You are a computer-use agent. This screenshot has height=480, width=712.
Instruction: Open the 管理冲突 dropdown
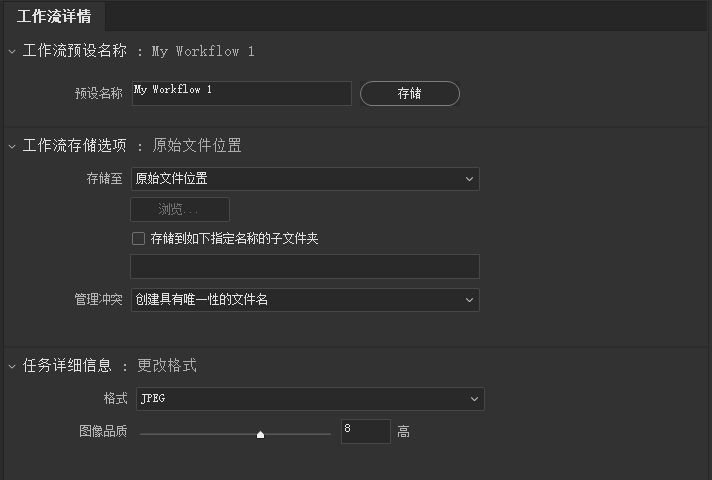tap(305, 300)
